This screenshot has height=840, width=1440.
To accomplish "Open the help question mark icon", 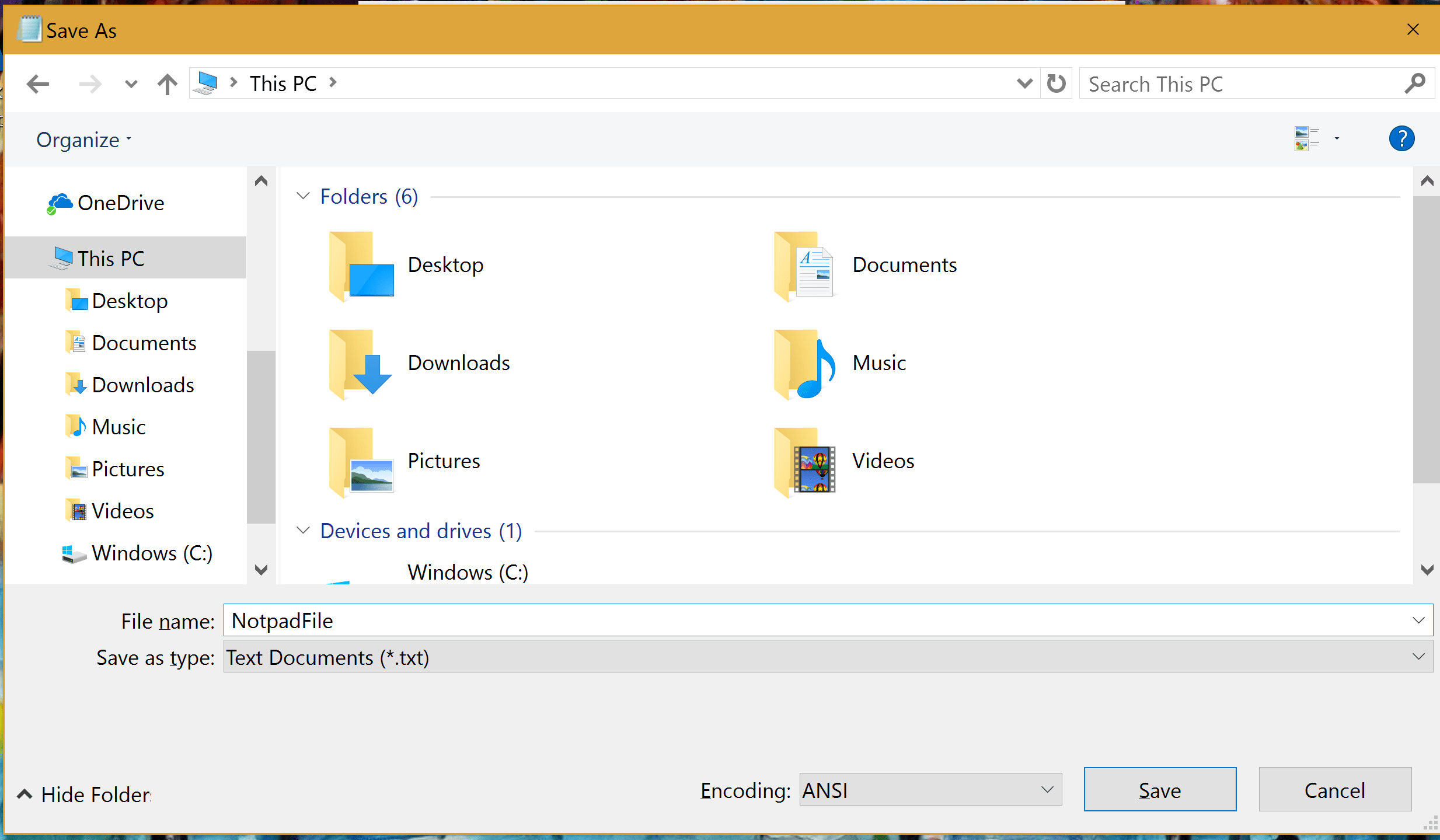I will pos(1401,139).
